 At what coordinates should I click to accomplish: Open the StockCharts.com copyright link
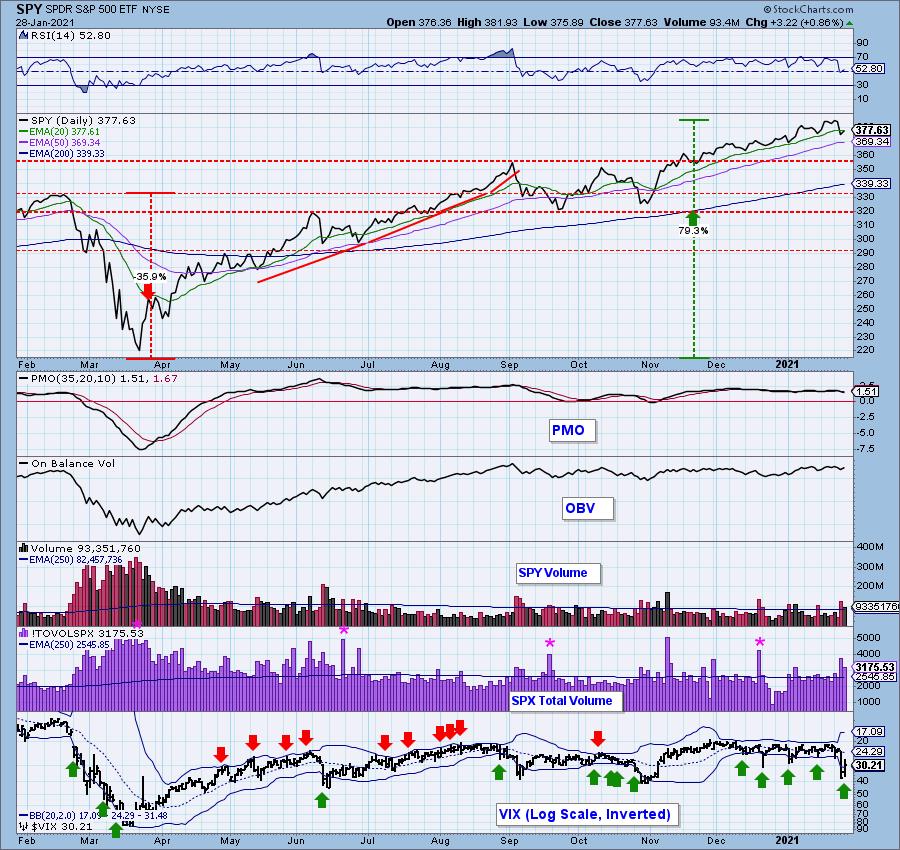808,9
